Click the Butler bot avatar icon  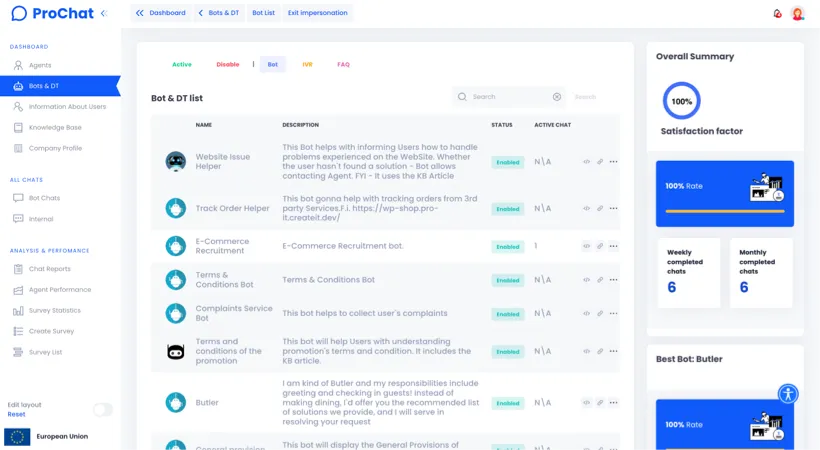(x=176, y=402)
